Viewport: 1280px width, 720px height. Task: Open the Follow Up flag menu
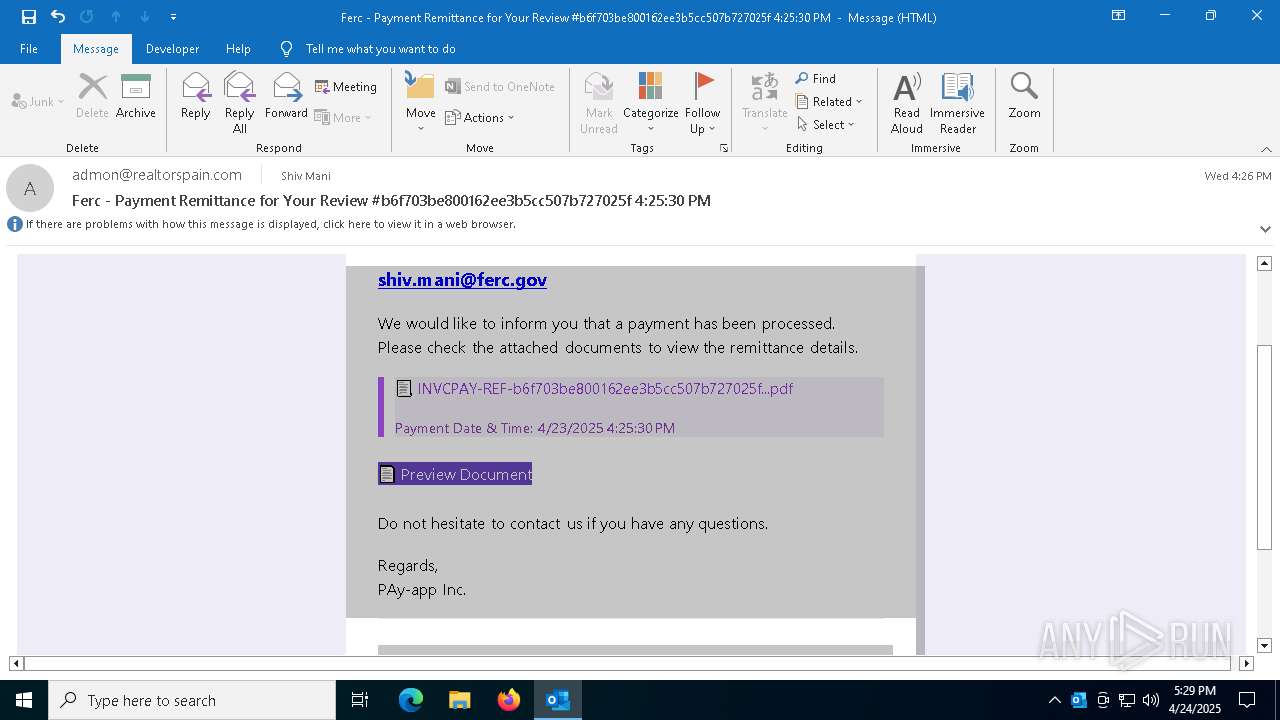703,102
